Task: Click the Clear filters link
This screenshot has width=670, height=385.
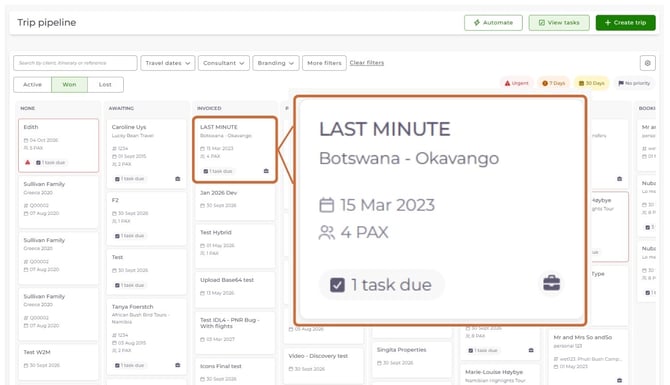Action: (367, 63)
